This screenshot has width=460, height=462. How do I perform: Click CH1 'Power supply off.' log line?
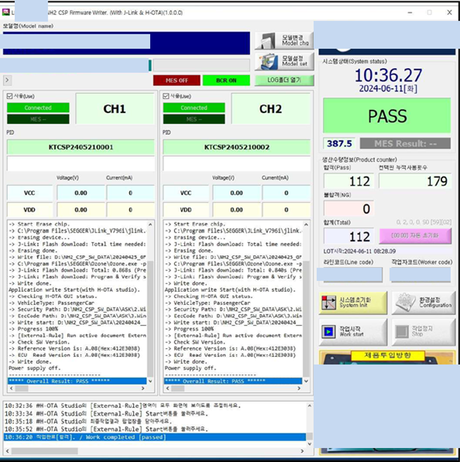[35, 368]
